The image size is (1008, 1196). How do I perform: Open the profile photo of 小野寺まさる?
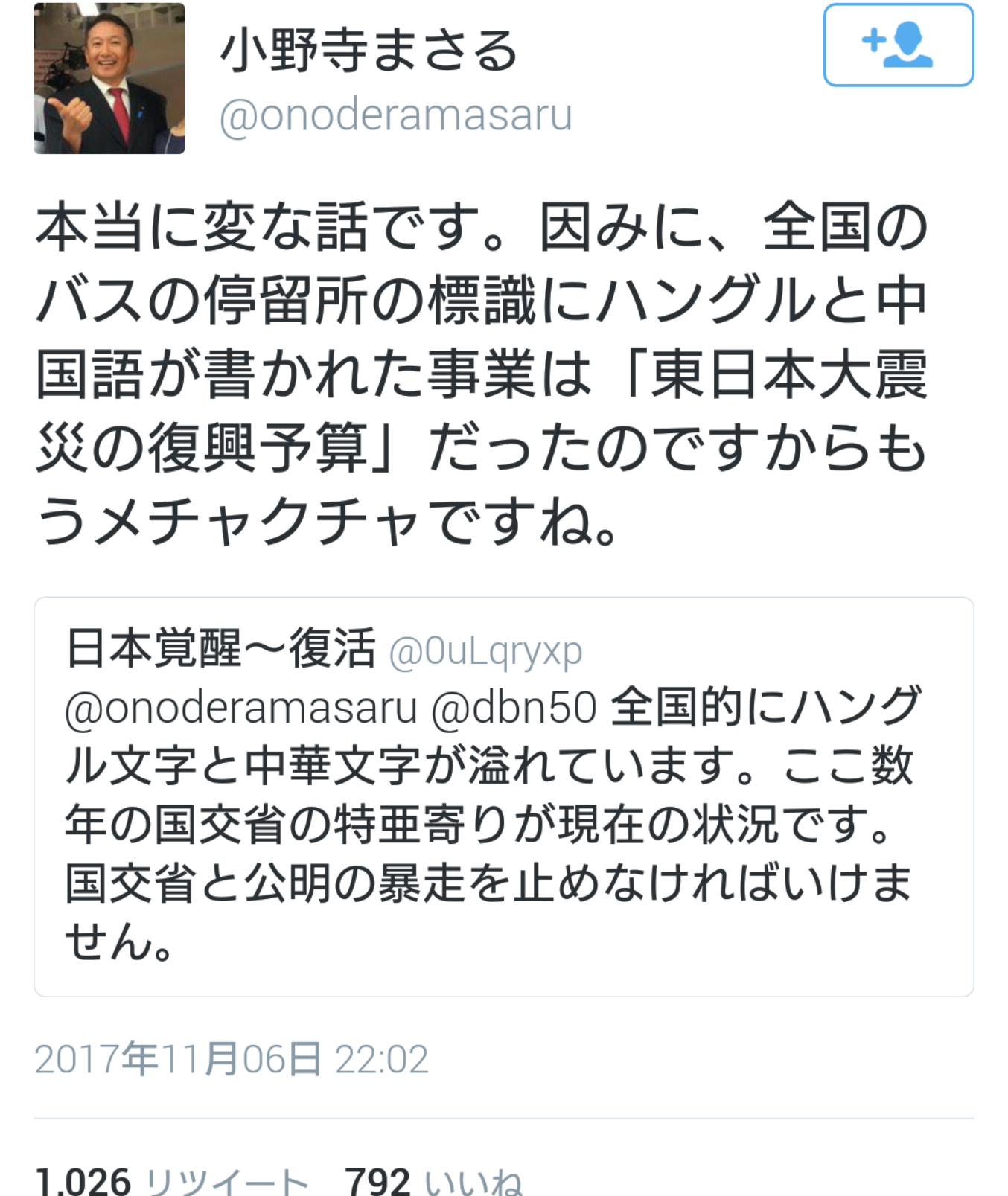point(109,78)
